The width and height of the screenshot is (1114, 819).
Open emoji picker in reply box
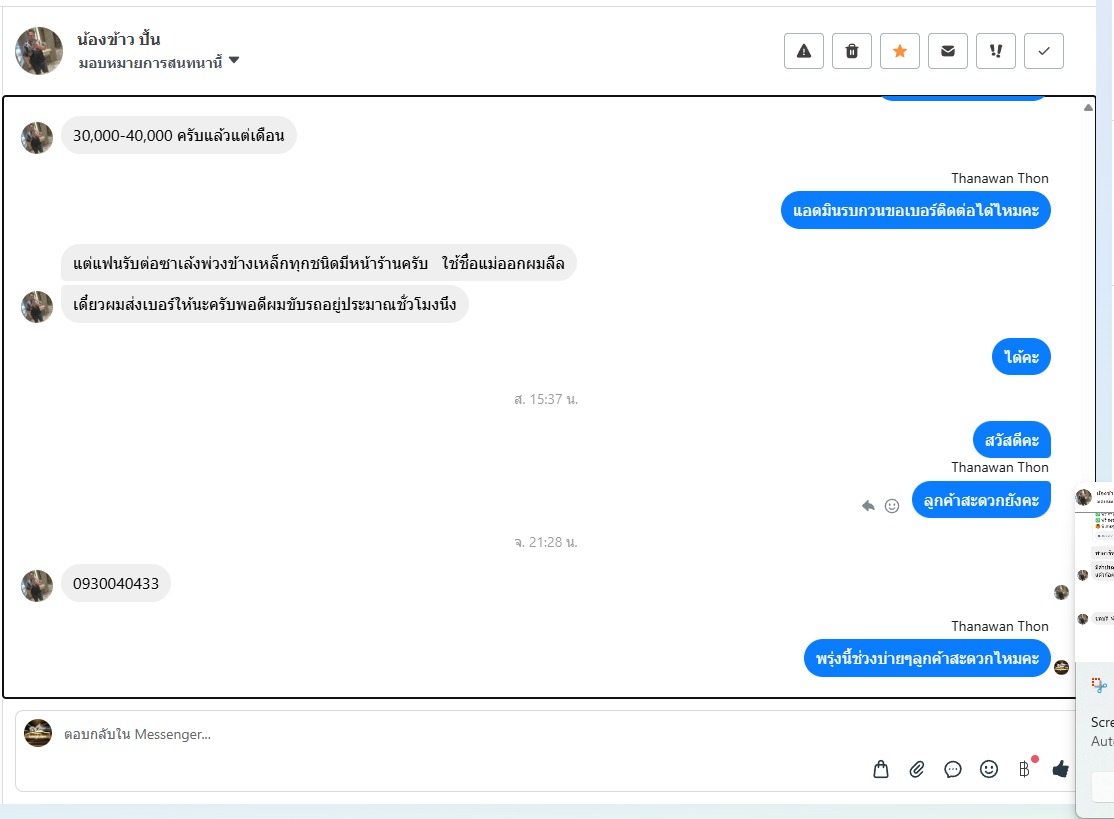pyautogui.click(x=989, y=769)
